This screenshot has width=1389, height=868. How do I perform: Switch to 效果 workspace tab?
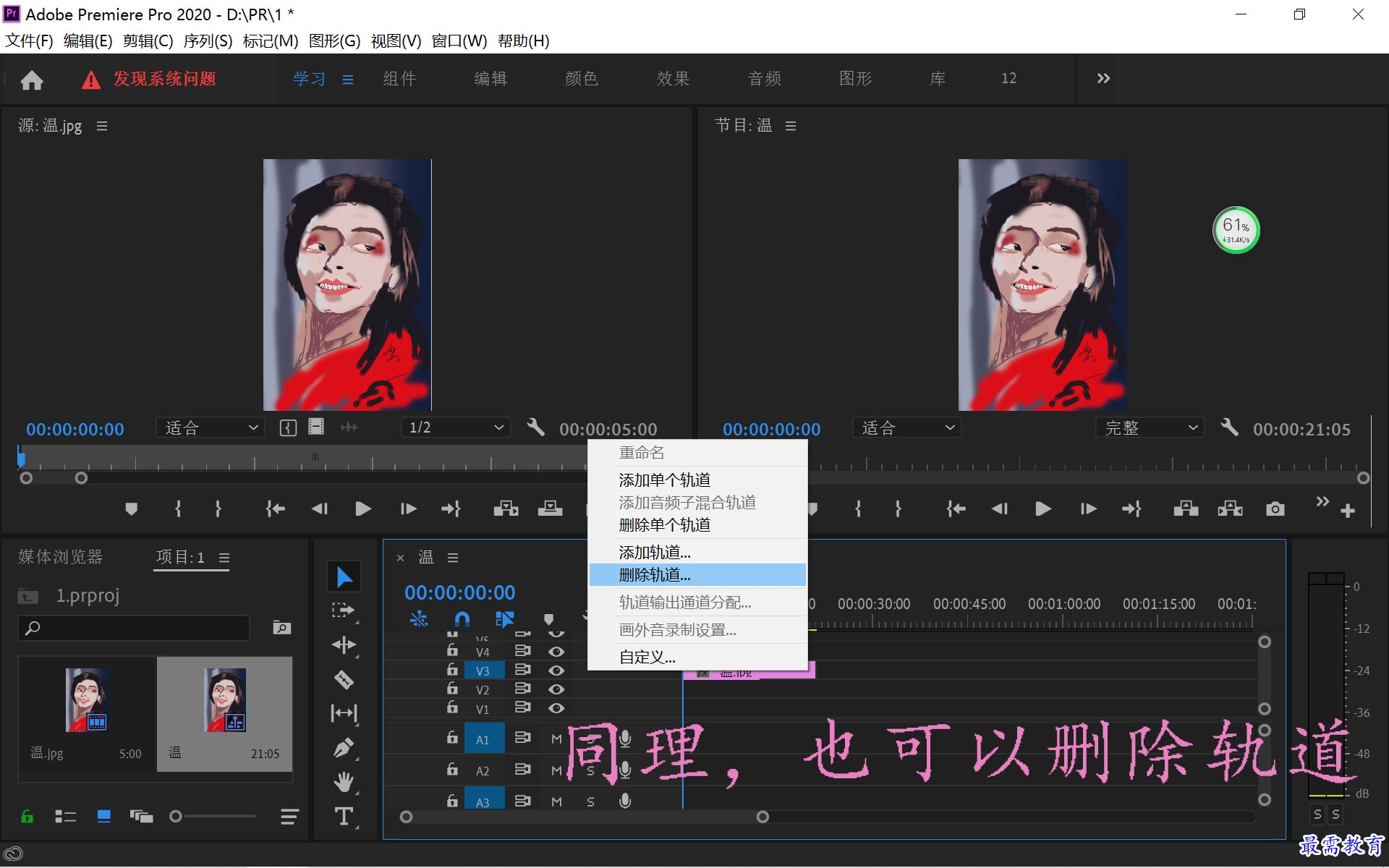coord(673,78)
